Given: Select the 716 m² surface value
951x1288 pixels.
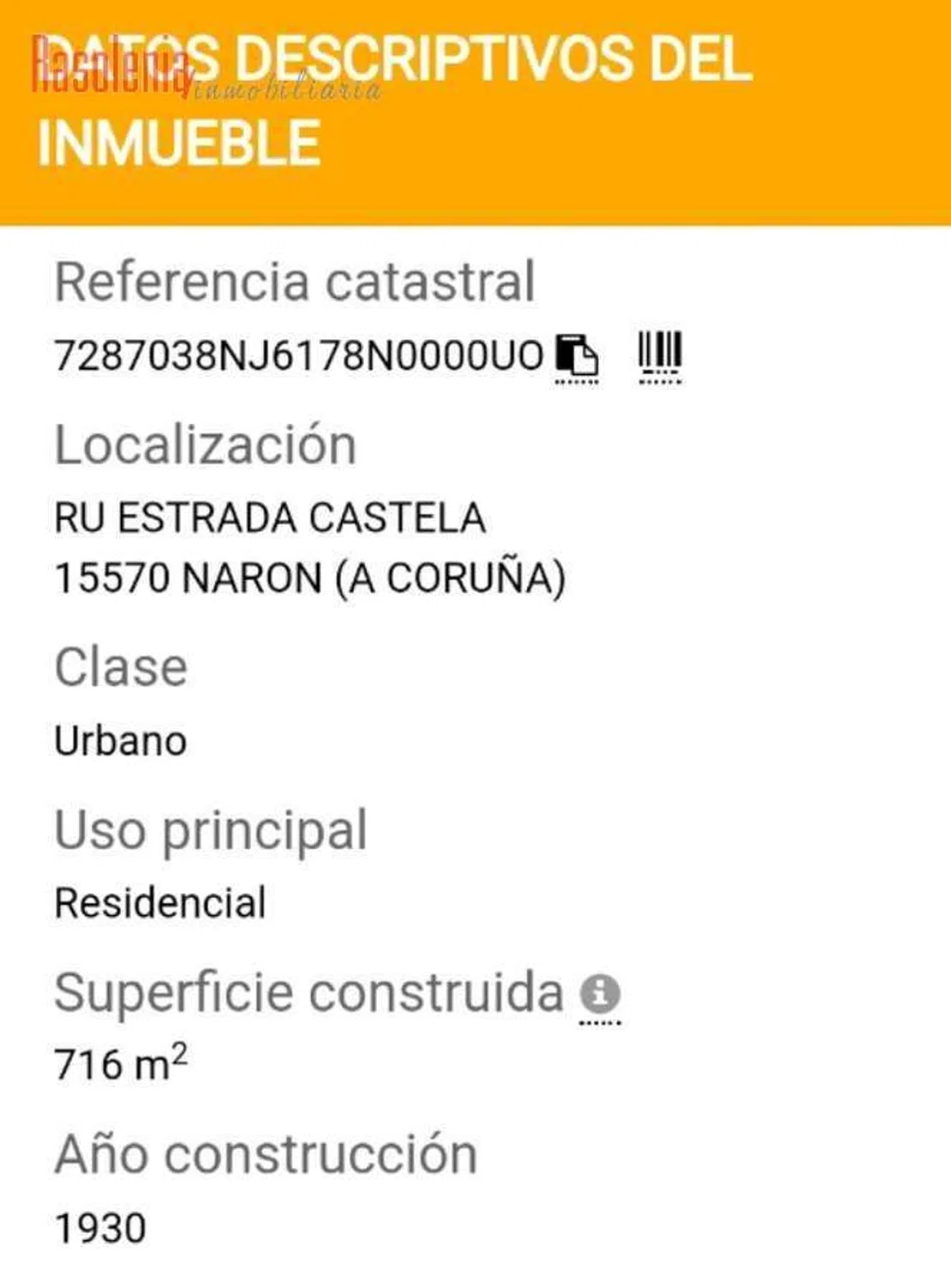Looking at the screenshot, I should click(x=120, y=1064).
